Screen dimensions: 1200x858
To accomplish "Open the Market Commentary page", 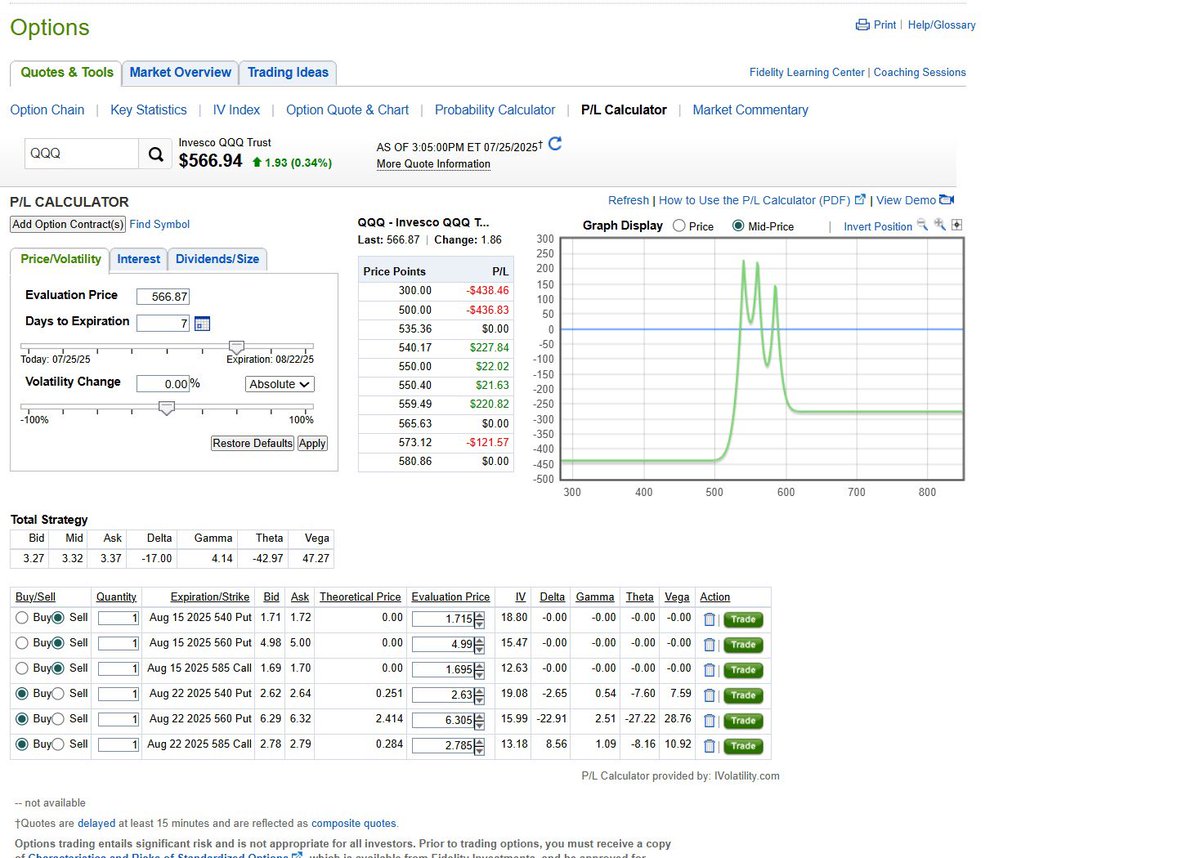I will 750,110.
